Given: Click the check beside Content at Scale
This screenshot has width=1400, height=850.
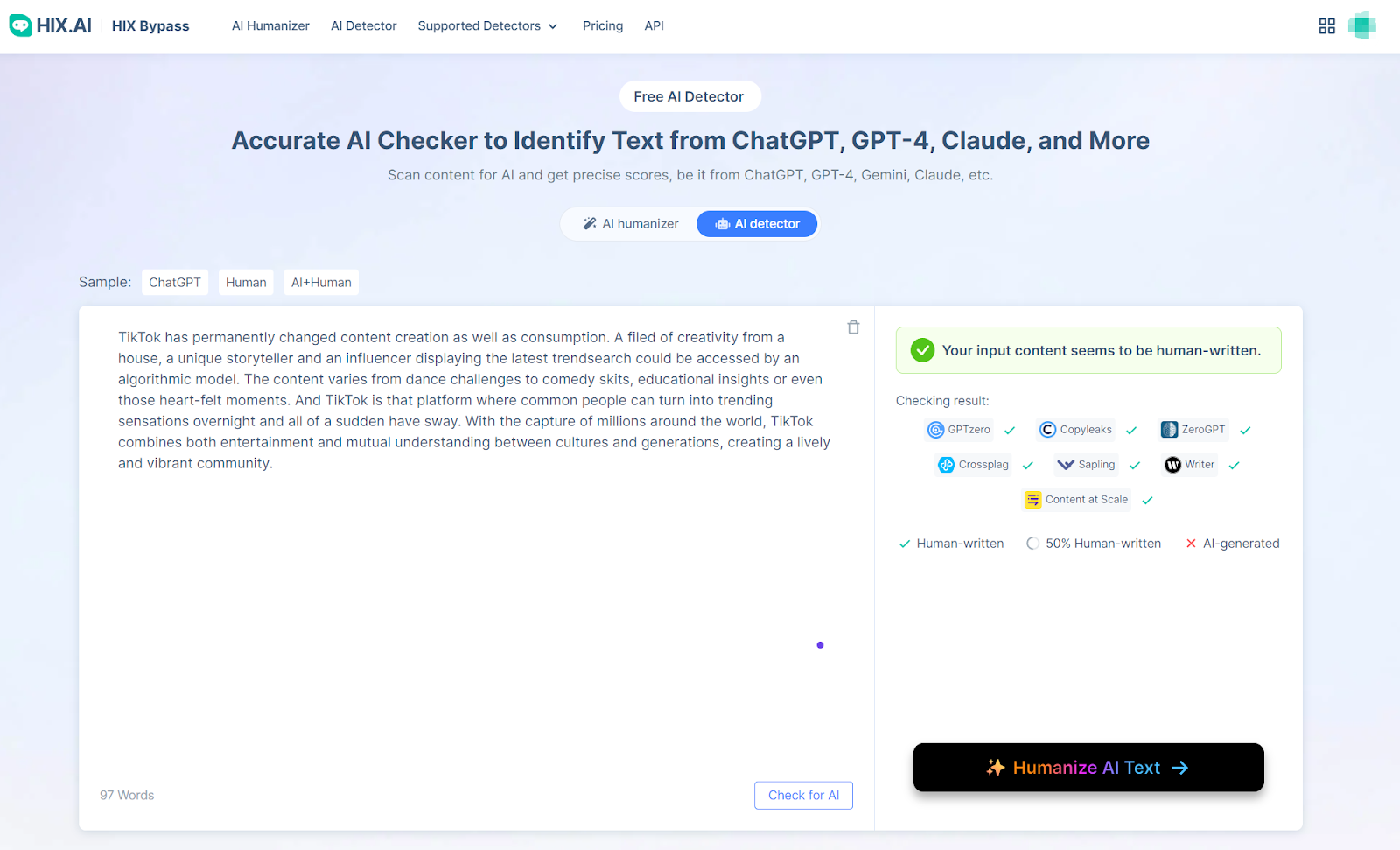Looking at the screenshot, I should coord(1148,501).
